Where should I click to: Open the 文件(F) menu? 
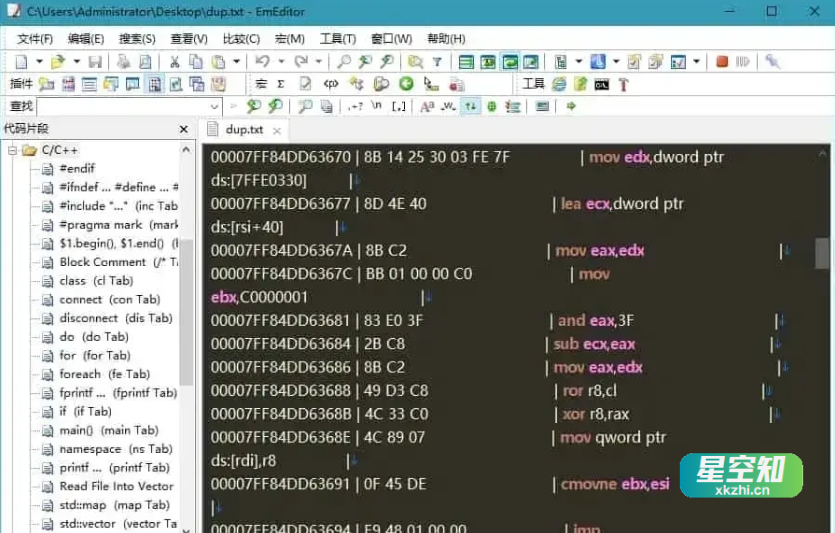click(x=35, y=39)
